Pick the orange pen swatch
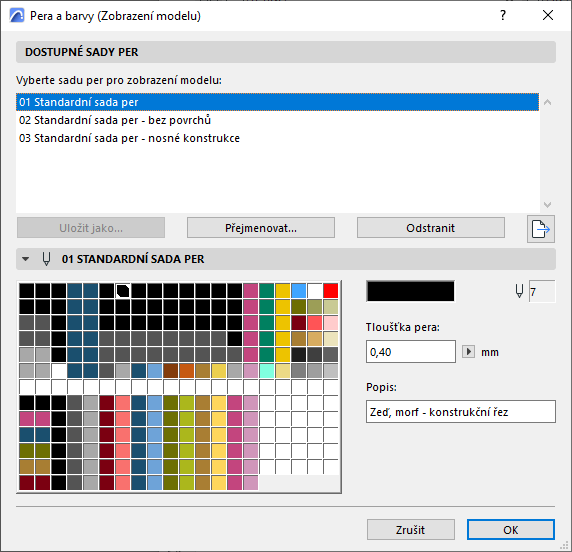This screenshot has width=572, height=552. click(186, 371)
